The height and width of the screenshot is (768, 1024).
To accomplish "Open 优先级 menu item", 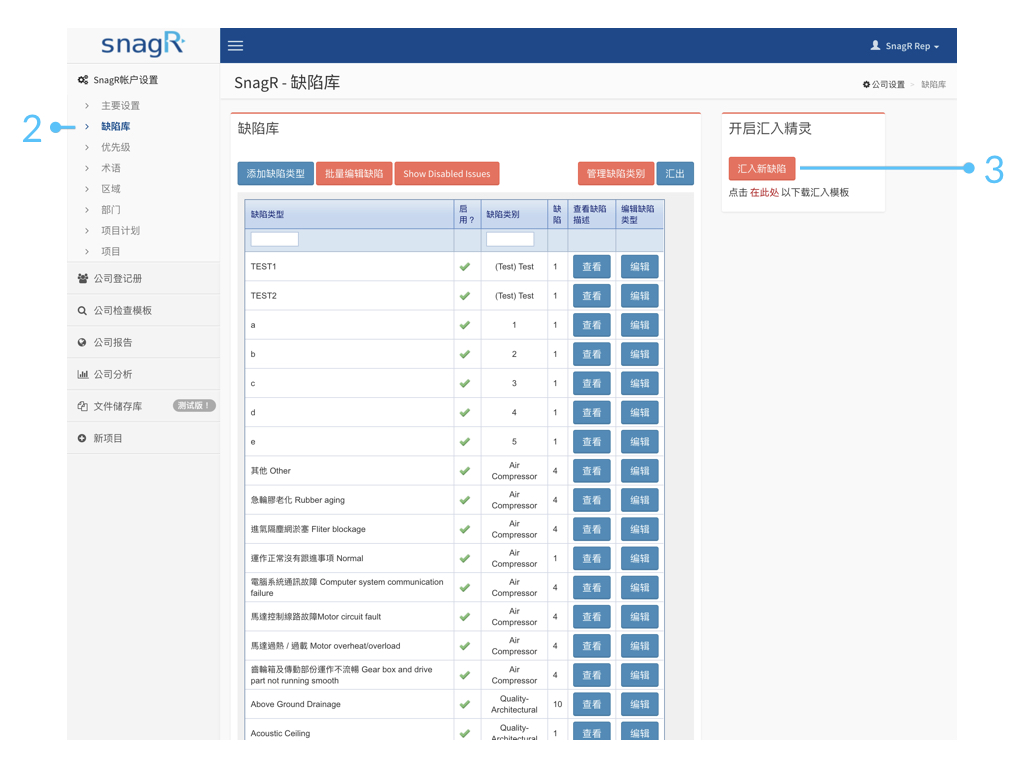I will pos(116,148).
